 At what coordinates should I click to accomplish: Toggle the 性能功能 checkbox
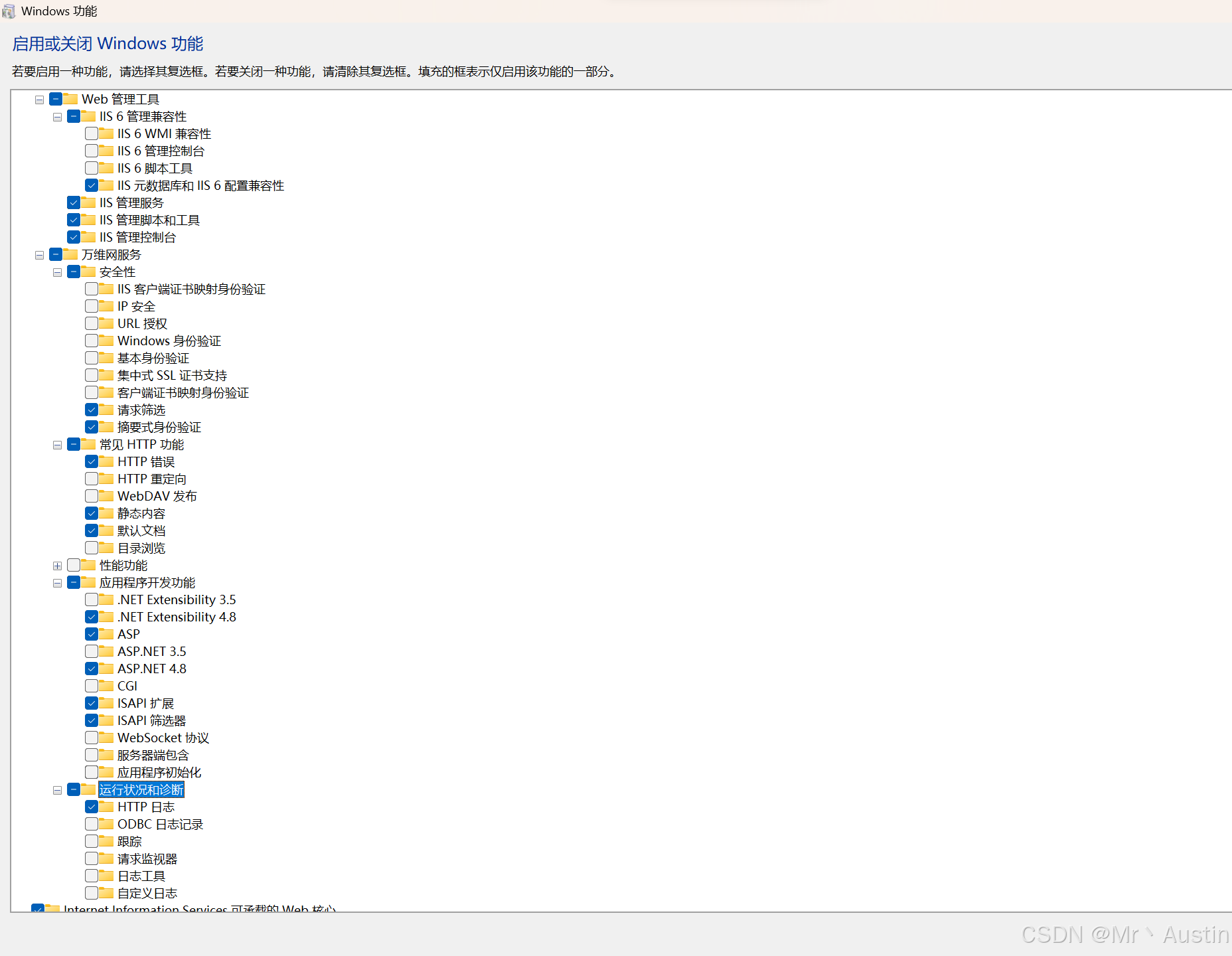point(74,565)
